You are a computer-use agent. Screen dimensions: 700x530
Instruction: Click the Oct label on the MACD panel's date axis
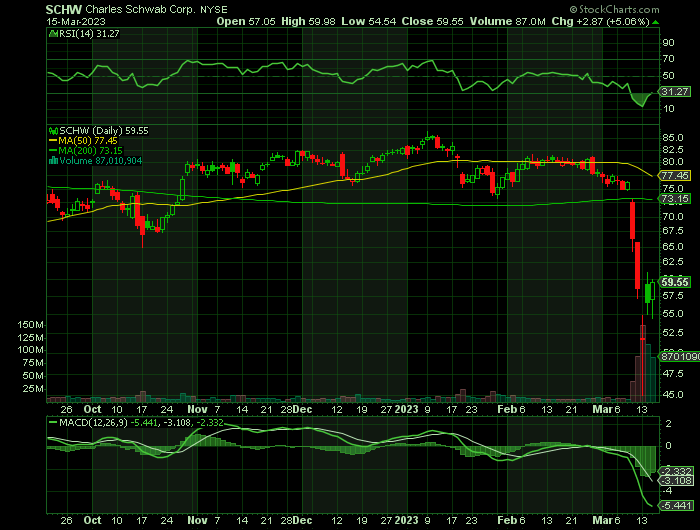tap(92, 521)
